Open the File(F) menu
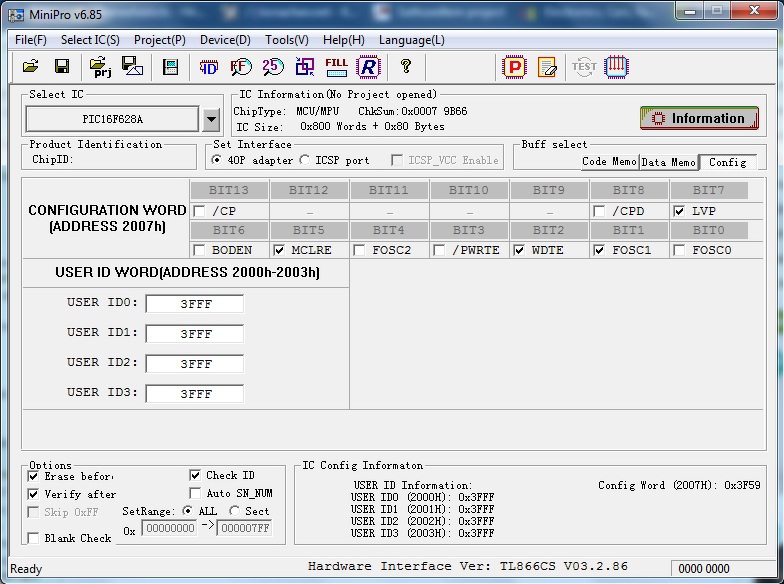The image size is (784, 584). pyautogui.click(x=31, y=40)
